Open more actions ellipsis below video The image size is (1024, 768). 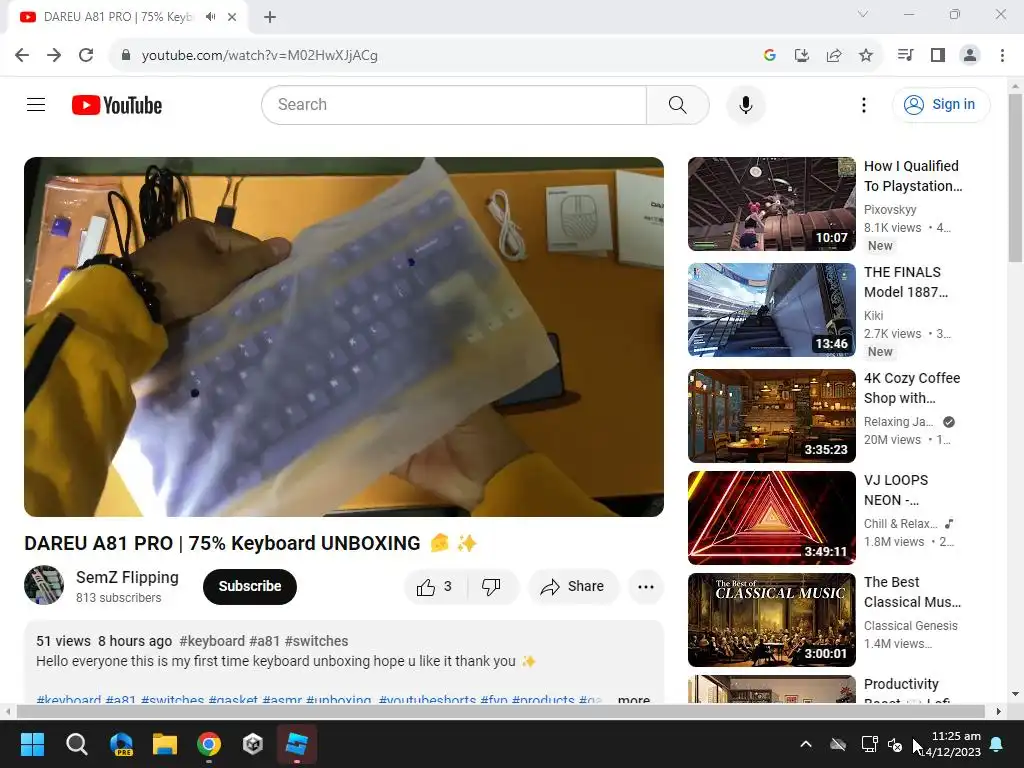click(645, 586)
